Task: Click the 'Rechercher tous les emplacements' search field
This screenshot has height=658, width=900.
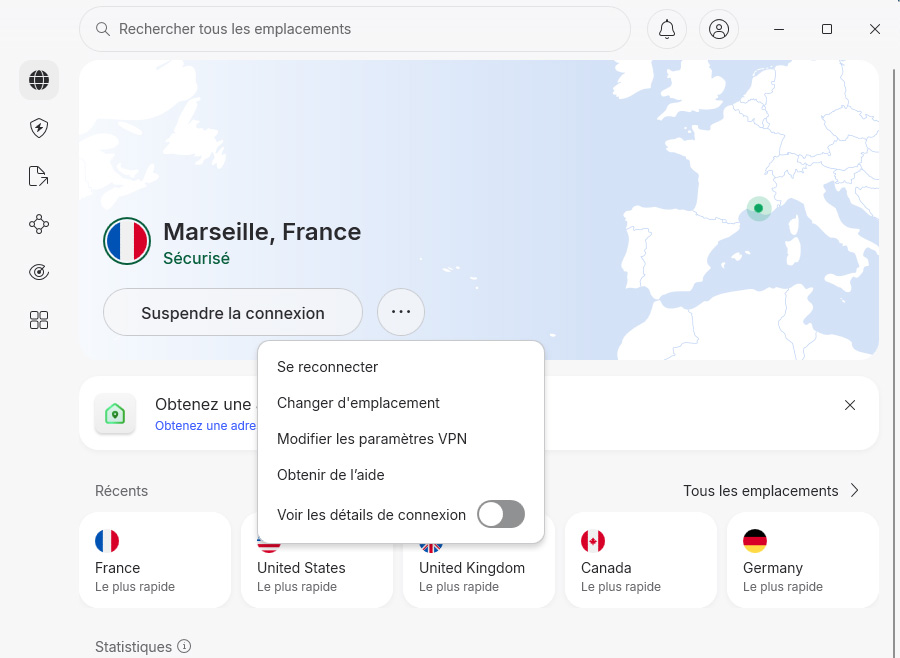Action: [x=300, y=29]
